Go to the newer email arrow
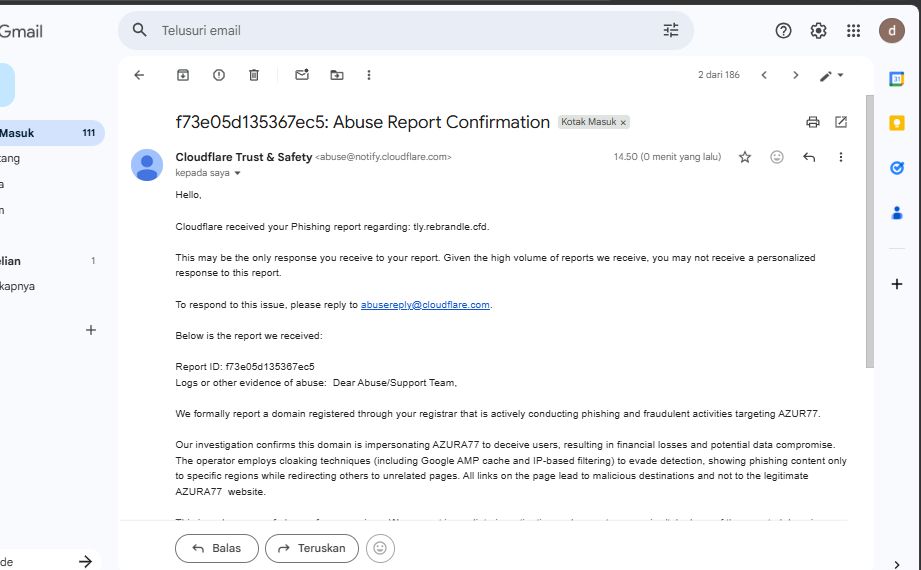 (x=764, y=75)
